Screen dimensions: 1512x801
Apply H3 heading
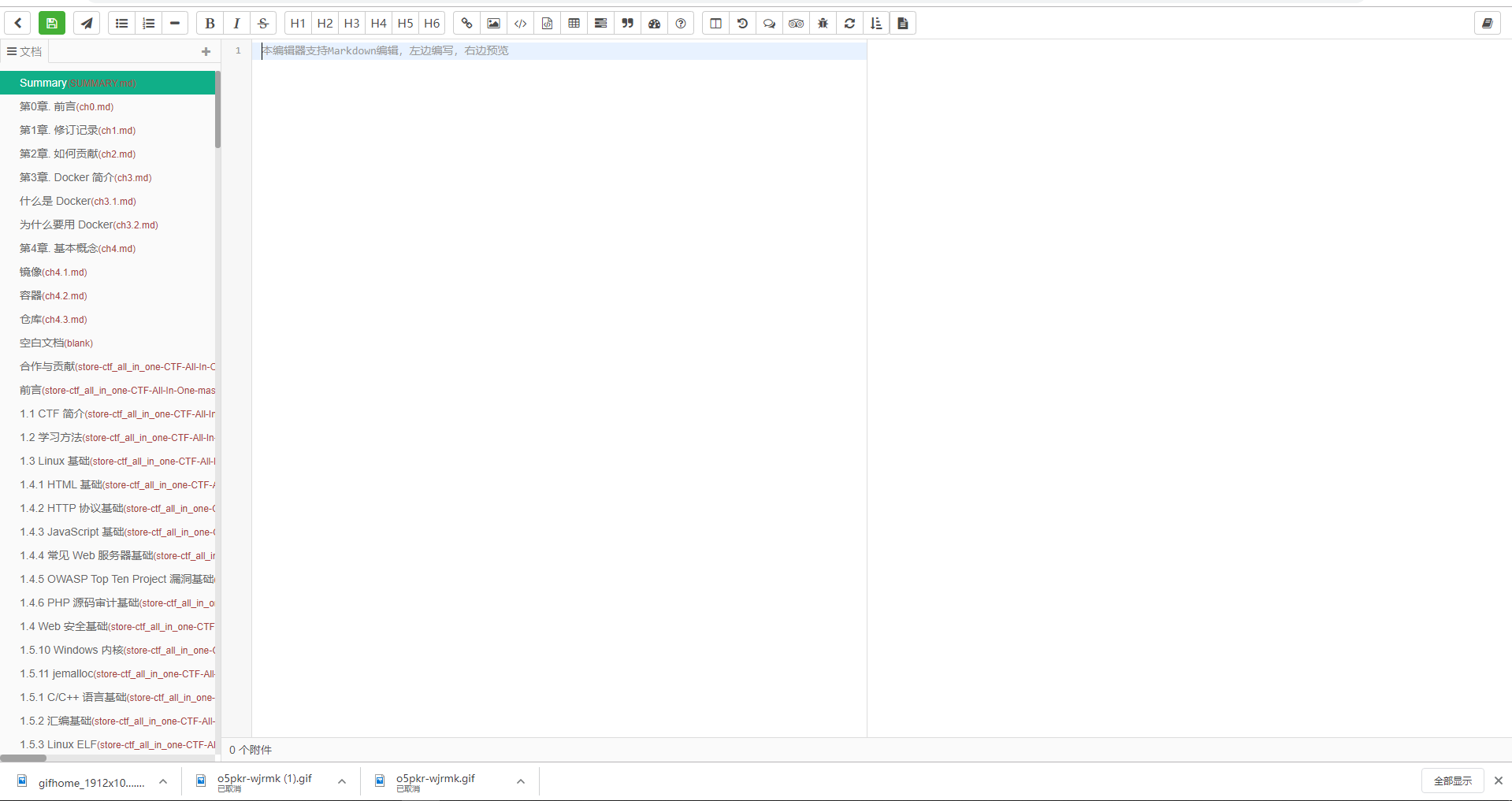(x=351, y=24)
